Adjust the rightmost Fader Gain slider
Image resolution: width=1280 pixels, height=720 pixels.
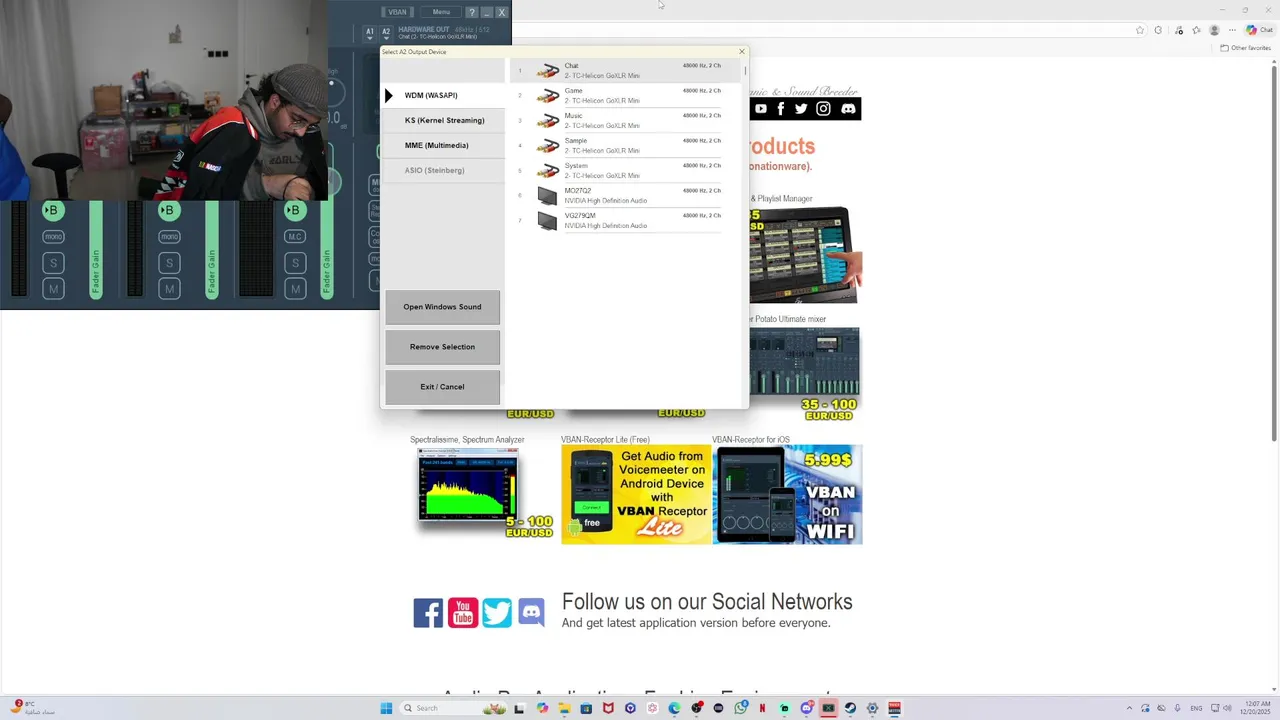(327, 250)
